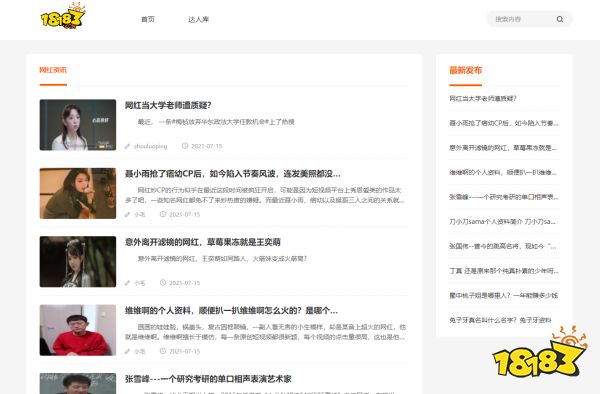Click the 最新发布 sidebar heading
The image size is (600, 394).
pyautogui.click(x=465, y=70)
